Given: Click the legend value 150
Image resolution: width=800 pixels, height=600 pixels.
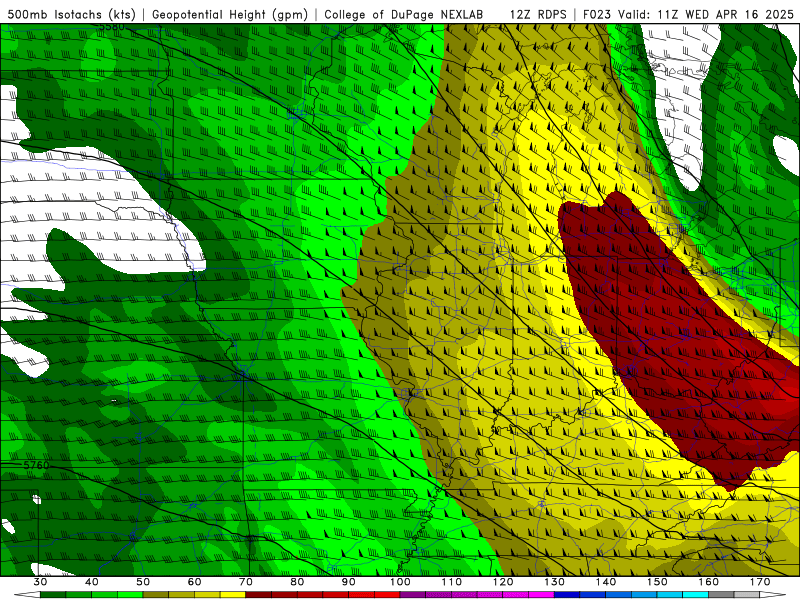Looking at the screenshot, I should click(x=658, y=582).
